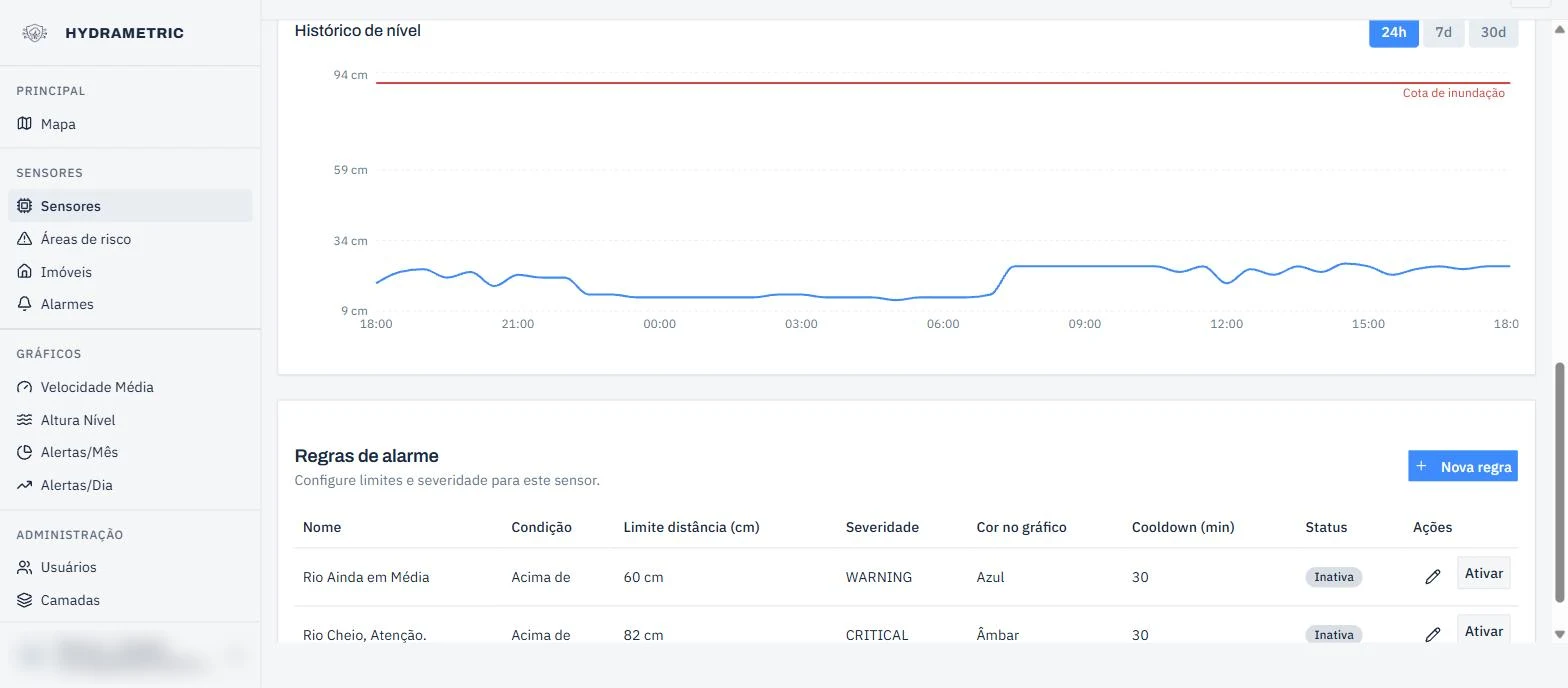Open the Mapa menu item
The image size is (1568, 688).
130,124
